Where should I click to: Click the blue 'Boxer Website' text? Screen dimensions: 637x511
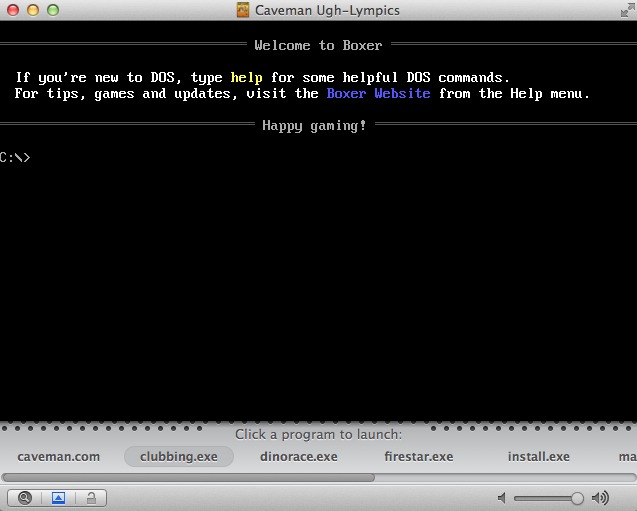click(x=378, y=93)
